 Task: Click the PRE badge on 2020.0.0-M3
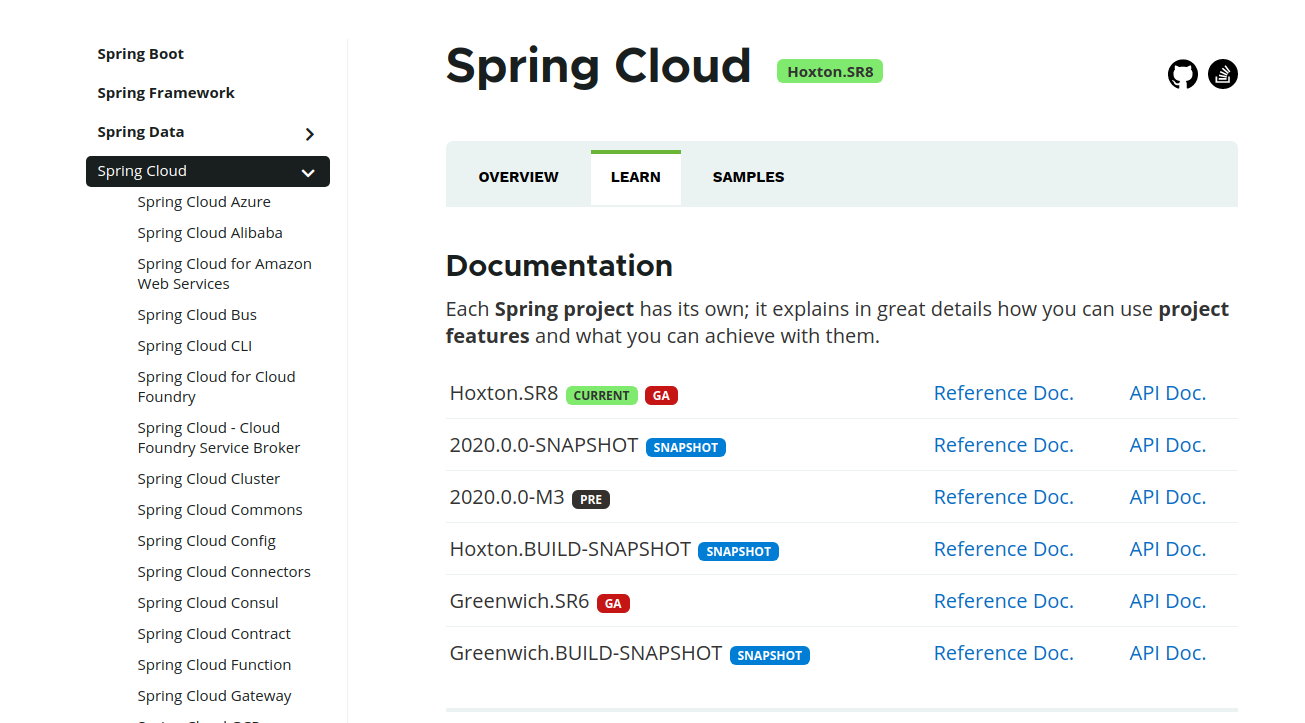point(591,499)
